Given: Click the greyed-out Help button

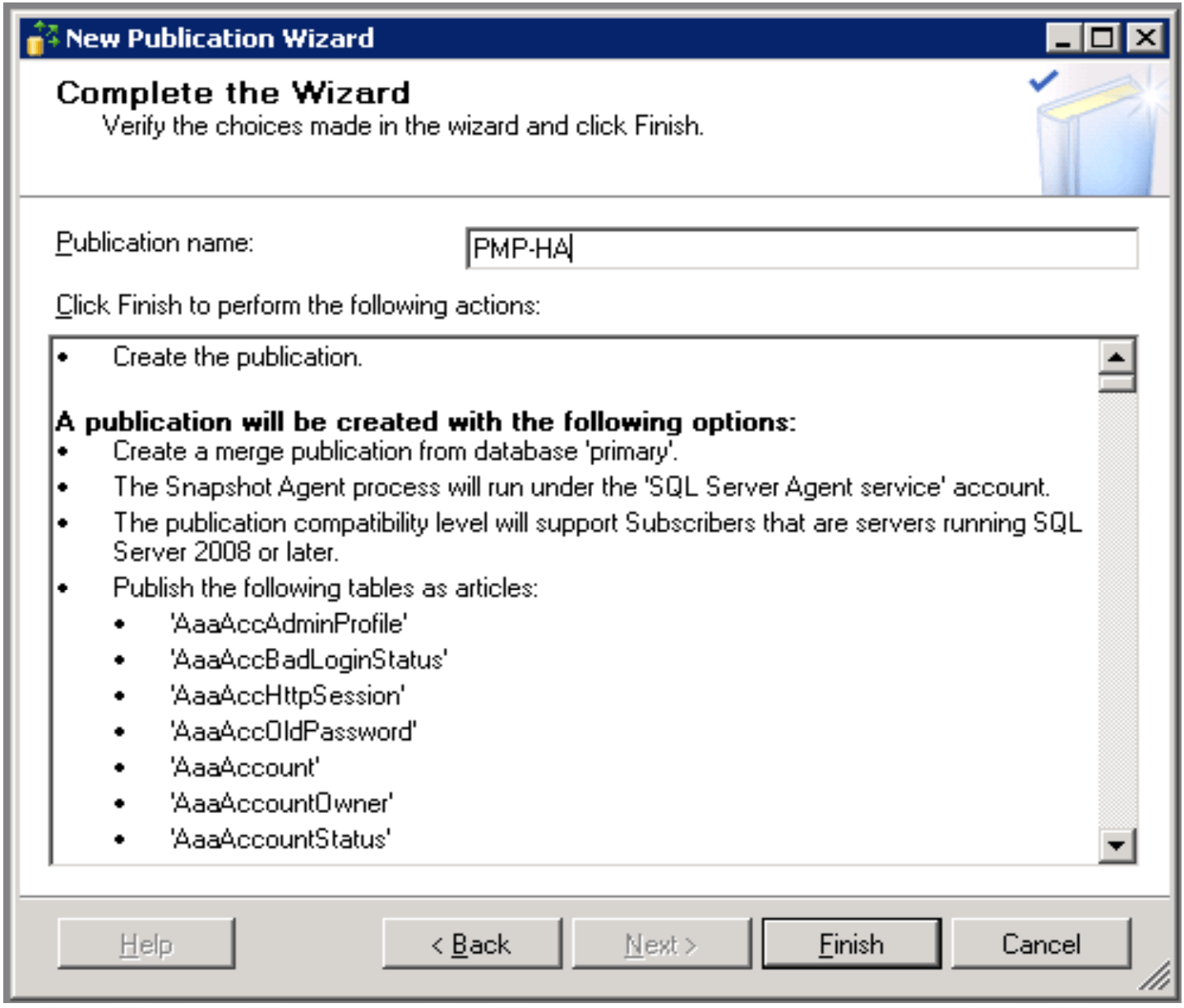Looking at the screenshot, I should coord(146,944).
